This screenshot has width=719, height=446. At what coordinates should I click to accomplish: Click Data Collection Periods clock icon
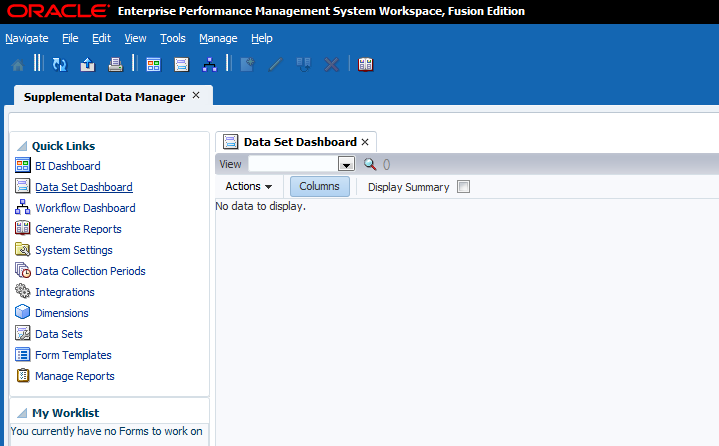22,270
